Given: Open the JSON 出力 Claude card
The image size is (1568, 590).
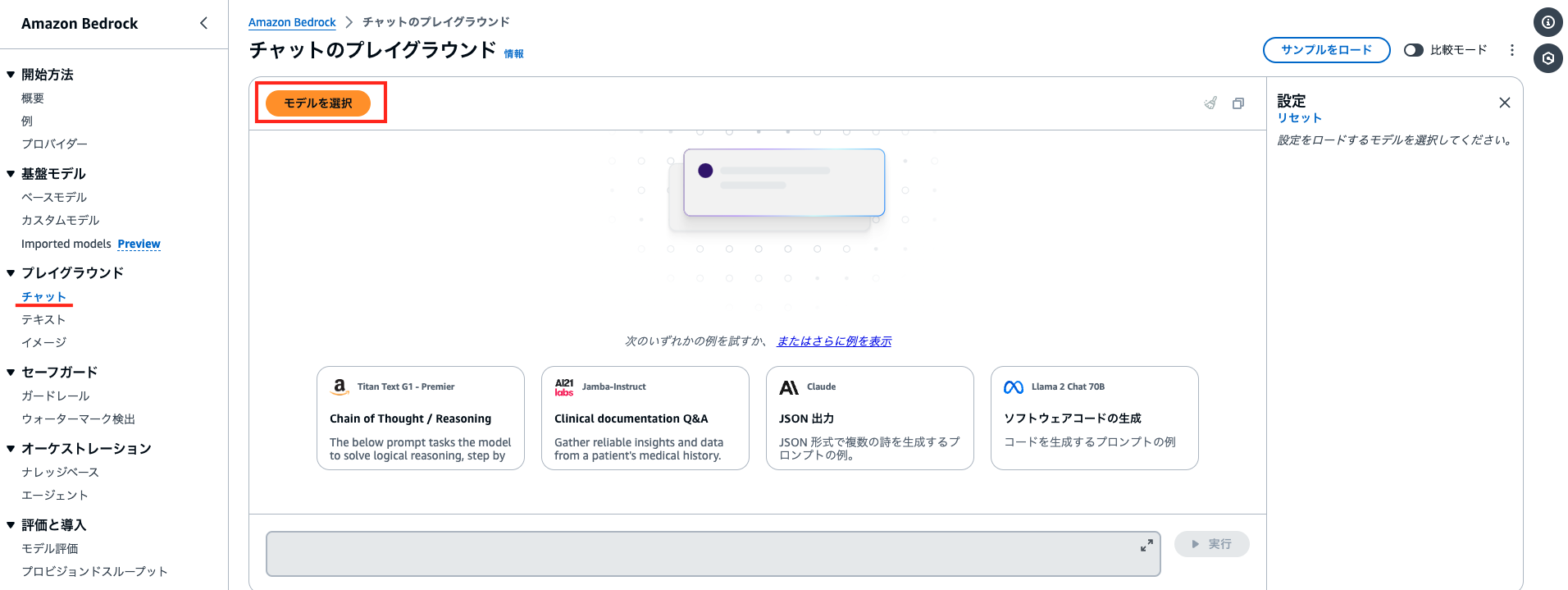Looking at the screenshot, I should point(870,418).
